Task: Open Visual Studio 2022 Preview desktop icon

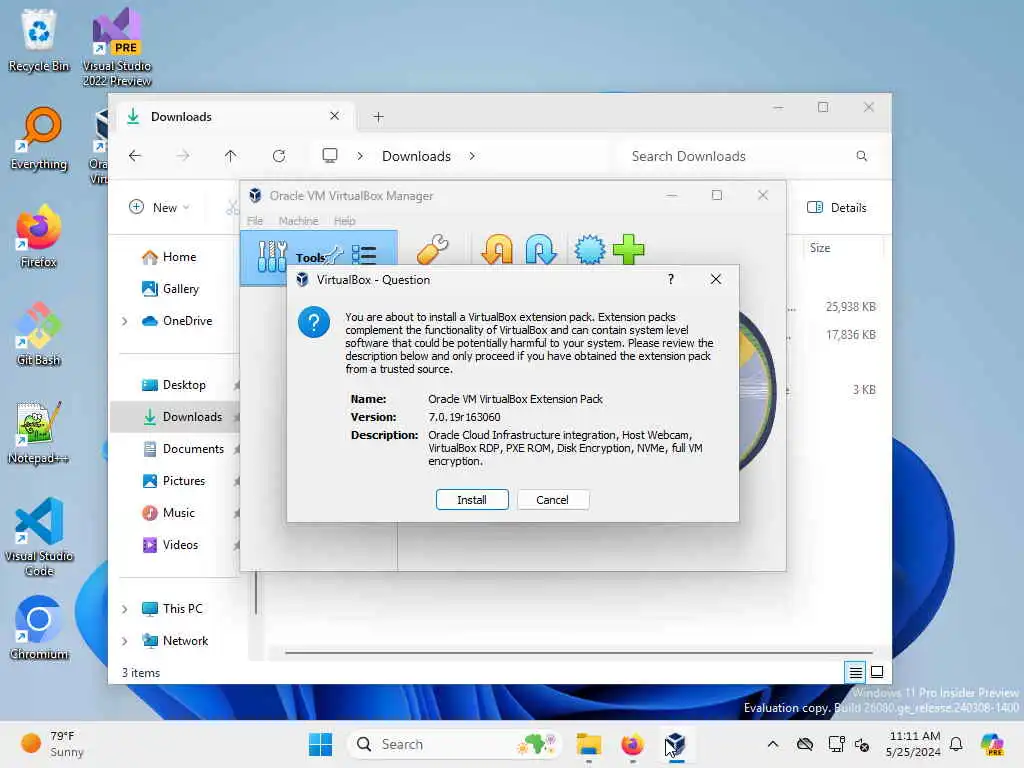Action: tap(117, 47)
